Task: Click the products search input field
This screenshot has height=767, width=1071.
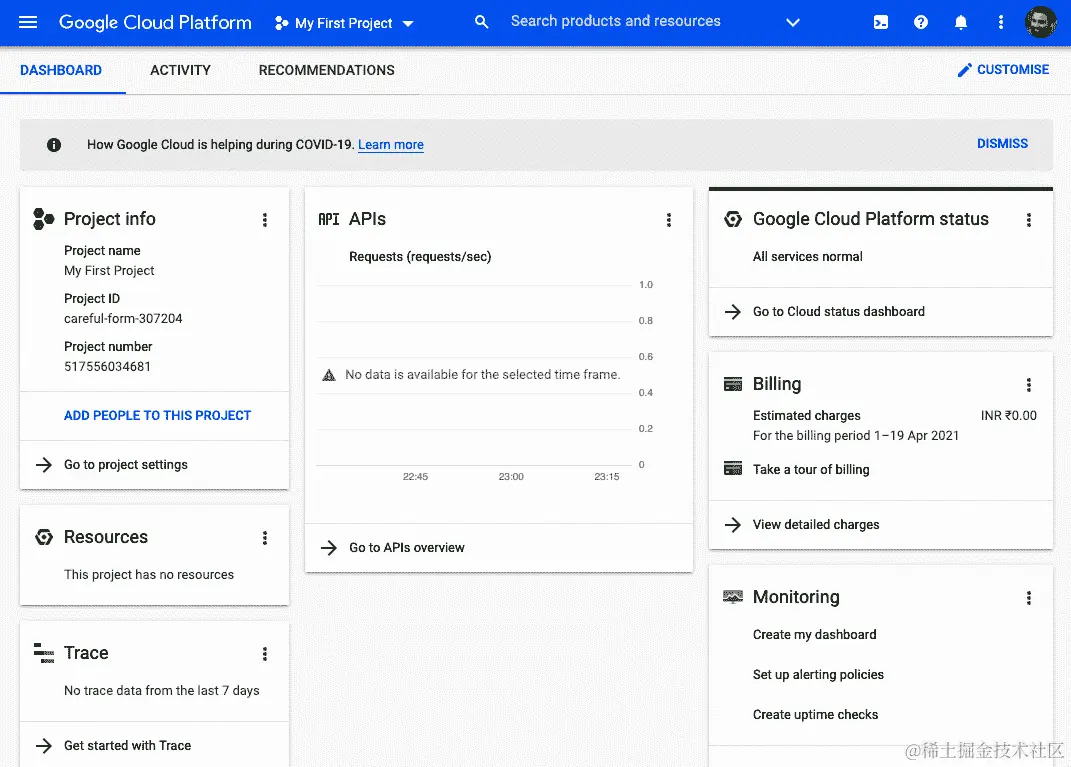Action: [615, 21]
